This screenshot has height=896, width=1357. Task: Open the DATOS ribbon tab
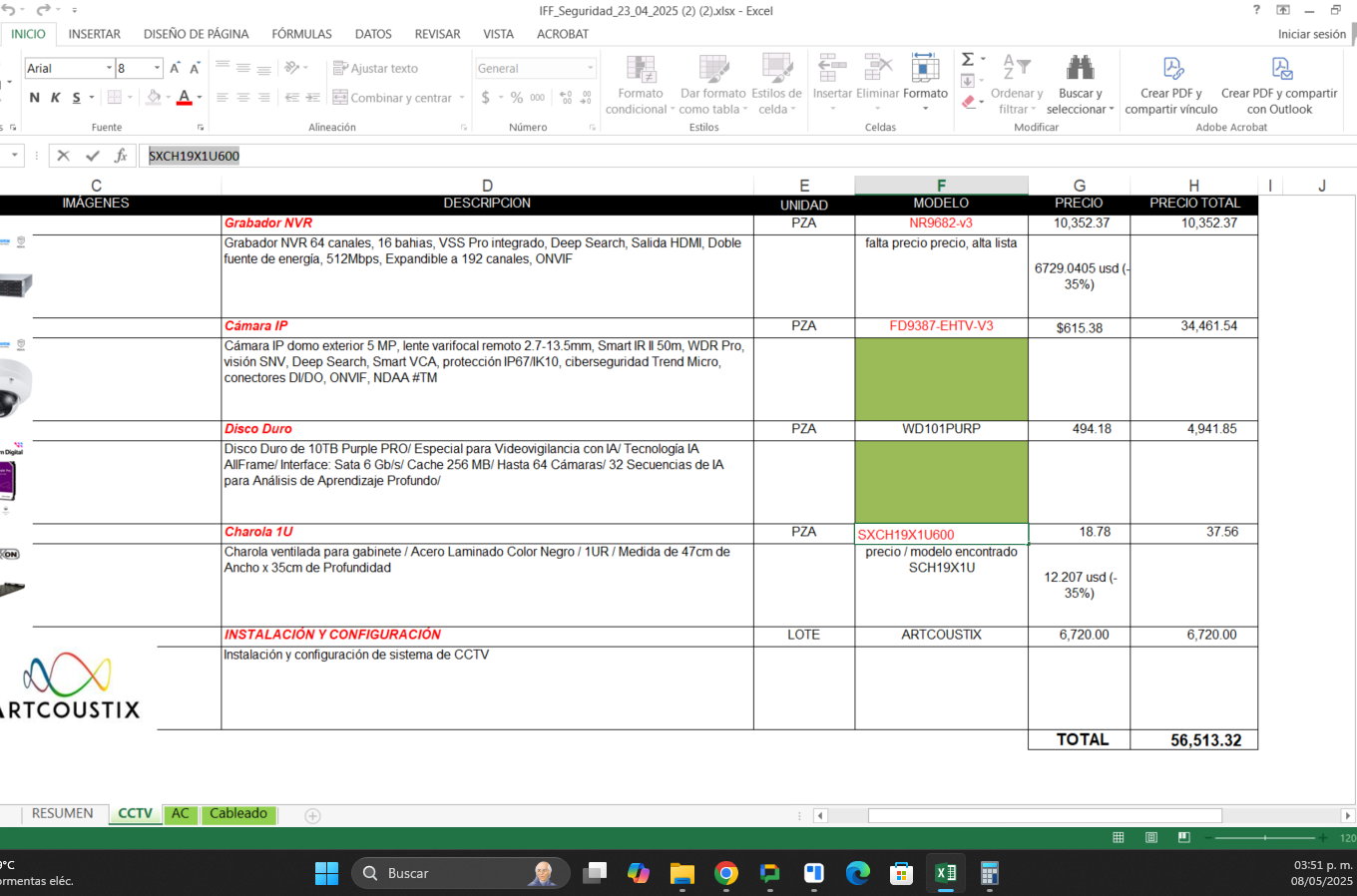tap(373, 34)
